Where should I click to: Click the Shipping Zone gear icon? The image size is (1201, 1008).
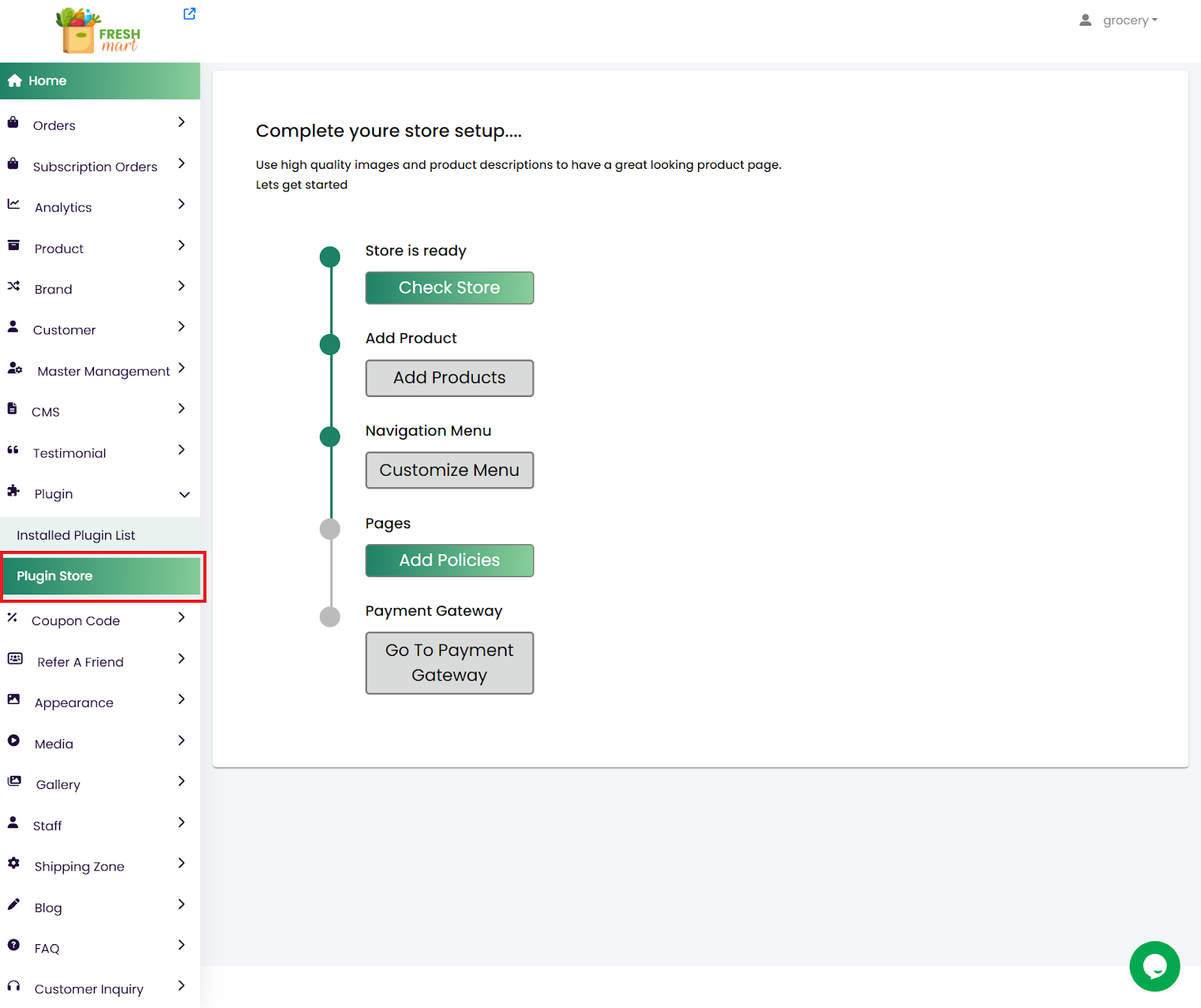tap(14, 863)
